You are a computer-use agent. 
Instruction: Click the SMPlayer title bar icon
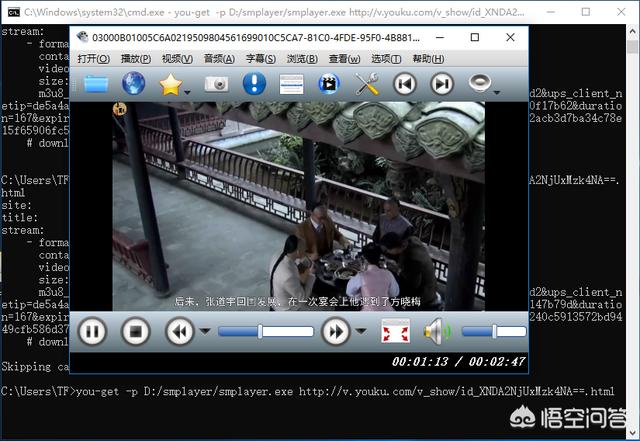(82, 37)
